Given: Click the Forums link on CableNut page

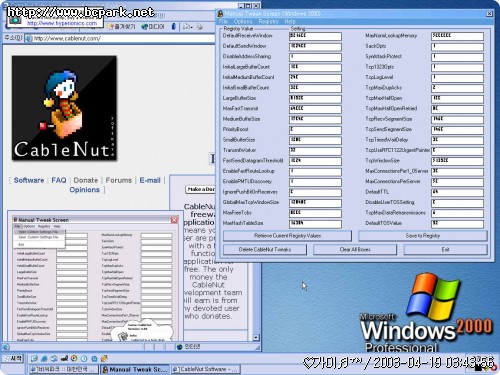Looking at the screenshot, I should (119, 180).
